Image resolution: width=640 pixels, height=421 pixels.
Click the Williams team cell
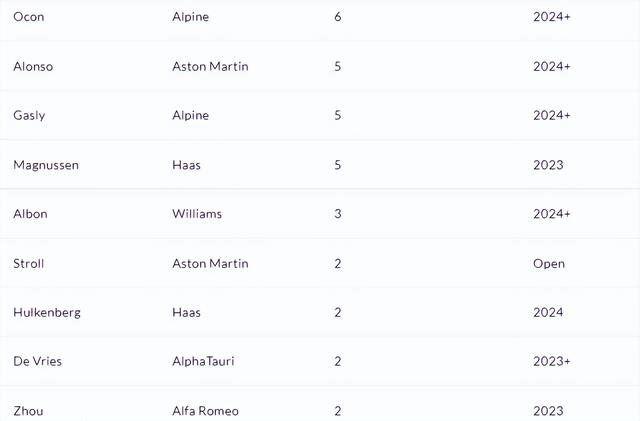(x=197, y=214)
